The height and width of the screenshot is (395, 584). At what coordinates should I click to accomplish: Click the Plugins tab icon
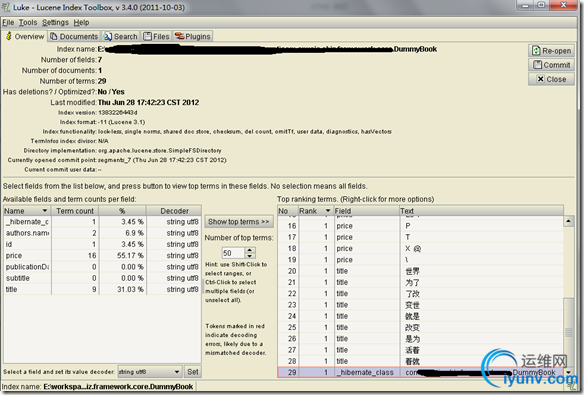[180, 36]
